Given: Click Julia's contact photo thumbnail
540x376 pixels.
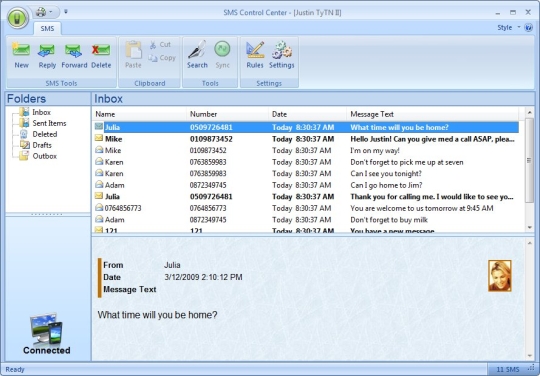Looking at the screenshot, I should pos(500,276).
